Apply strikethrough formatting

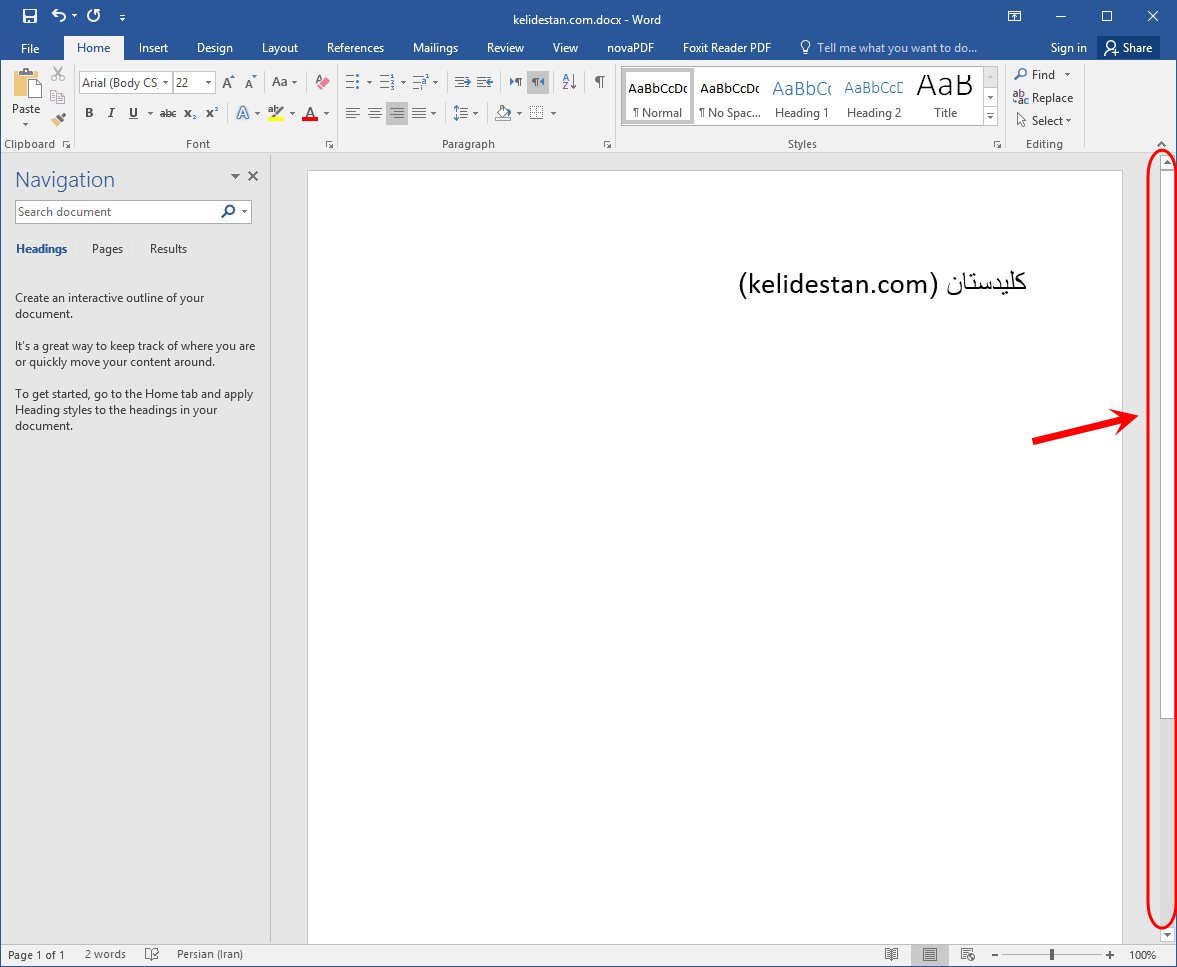[168, 113]
